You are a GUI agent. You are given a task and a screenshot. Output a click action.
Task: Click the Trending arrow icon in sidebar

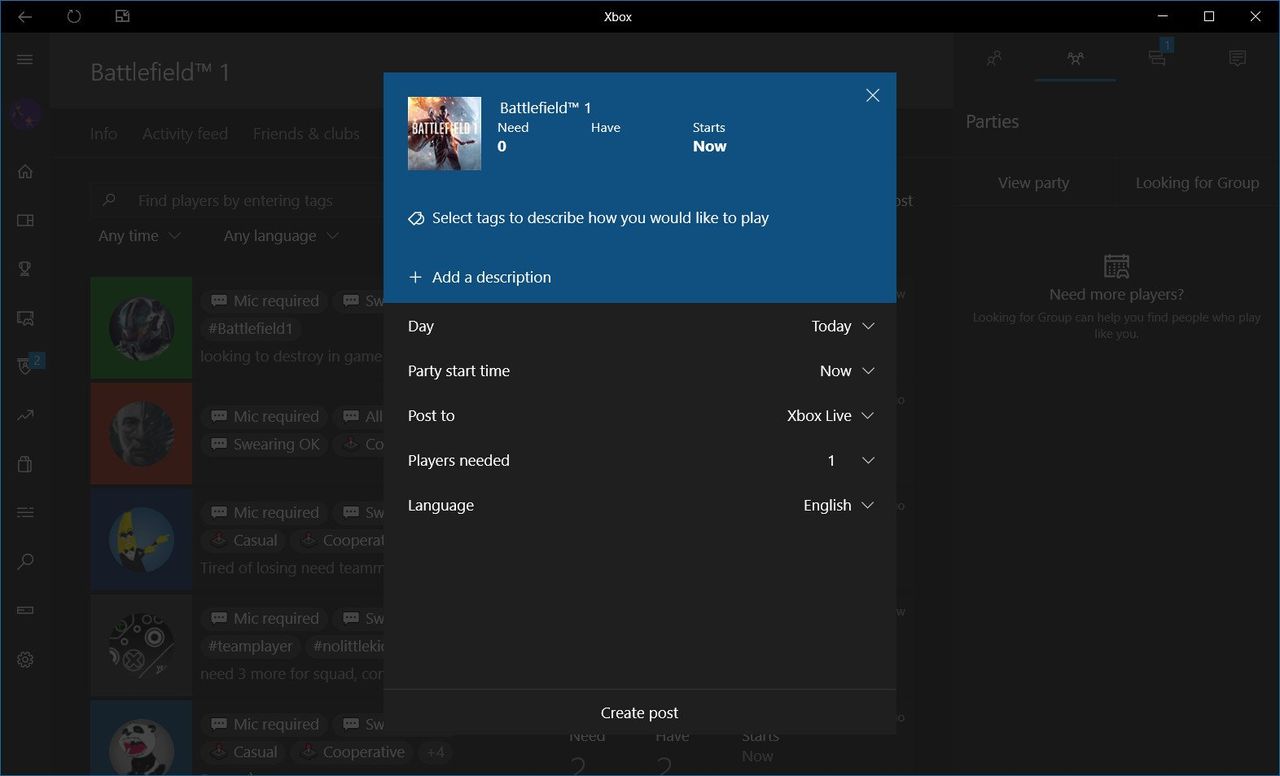point(25,415)
